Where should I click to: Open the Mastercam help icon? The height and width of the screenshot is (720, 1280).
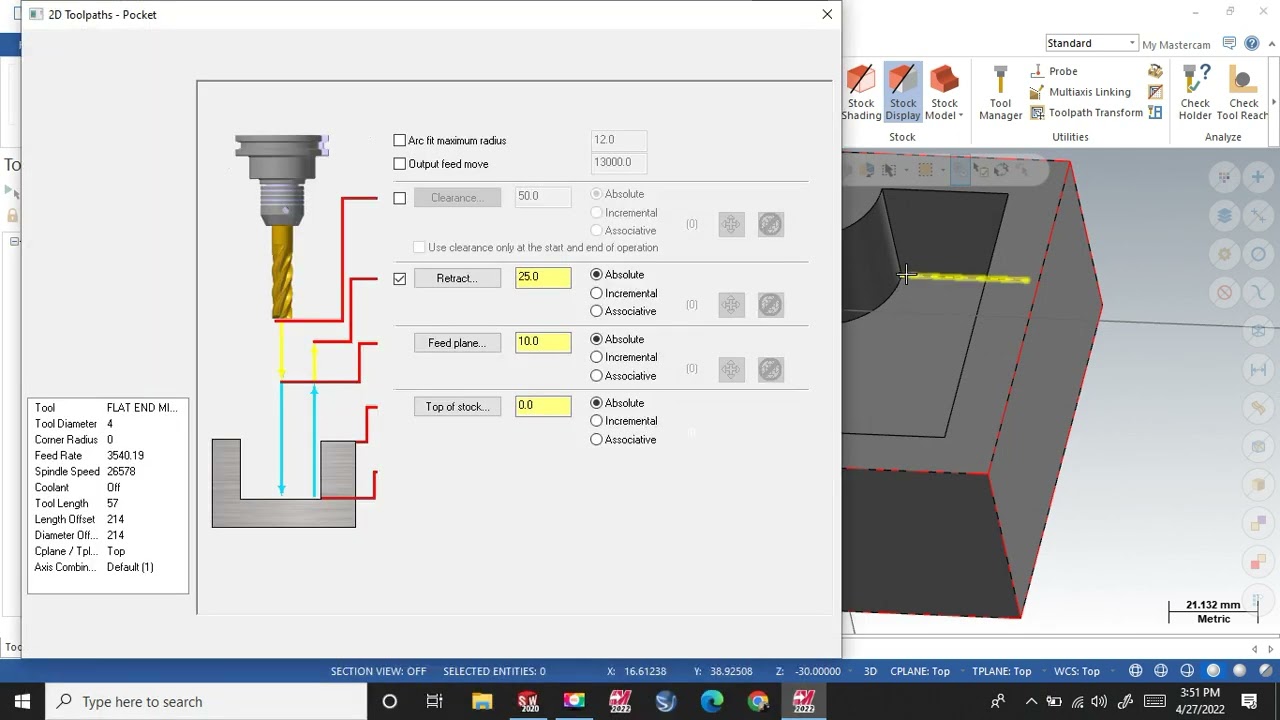coord(1252,44)
